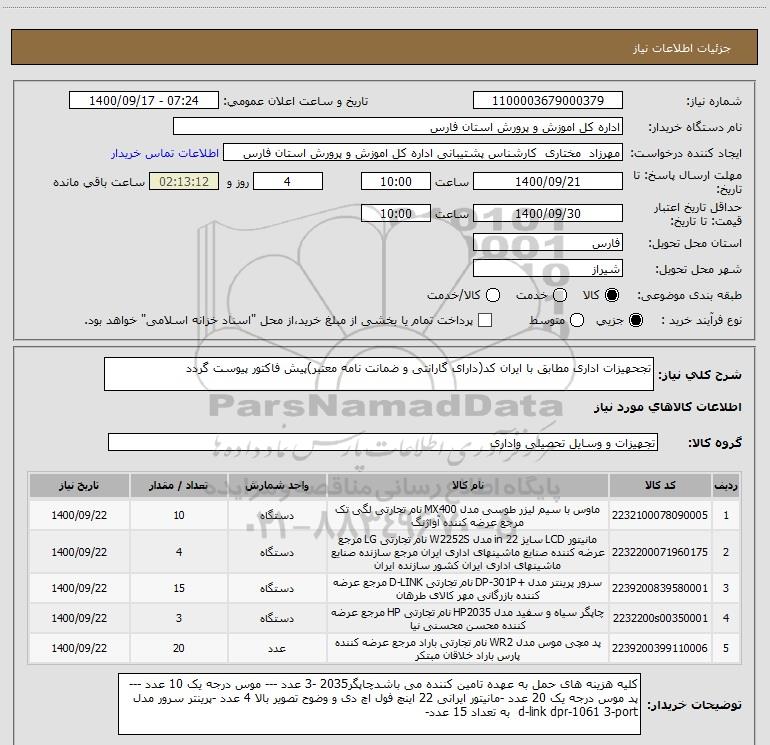The image size is (770, 745).
Task: Click the delivery province field فارس
Action: coord(548,243)
